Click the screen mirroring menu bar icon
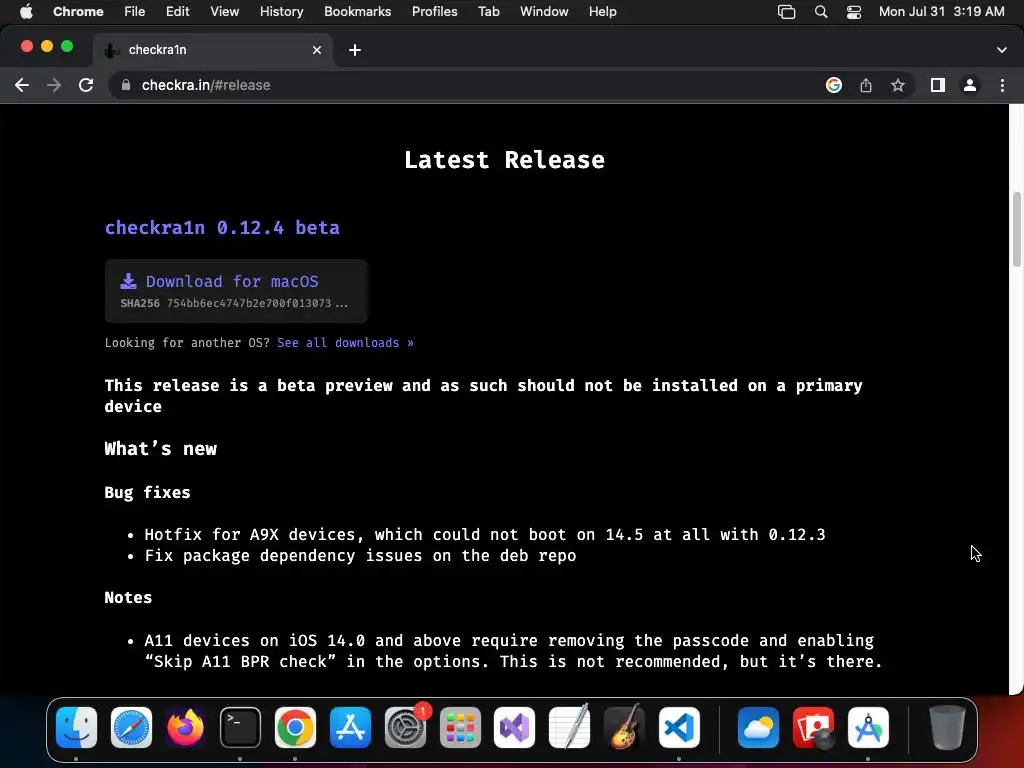Viewport: 1024px width, 768px height. pyautogui.click(x=786, y=12)
